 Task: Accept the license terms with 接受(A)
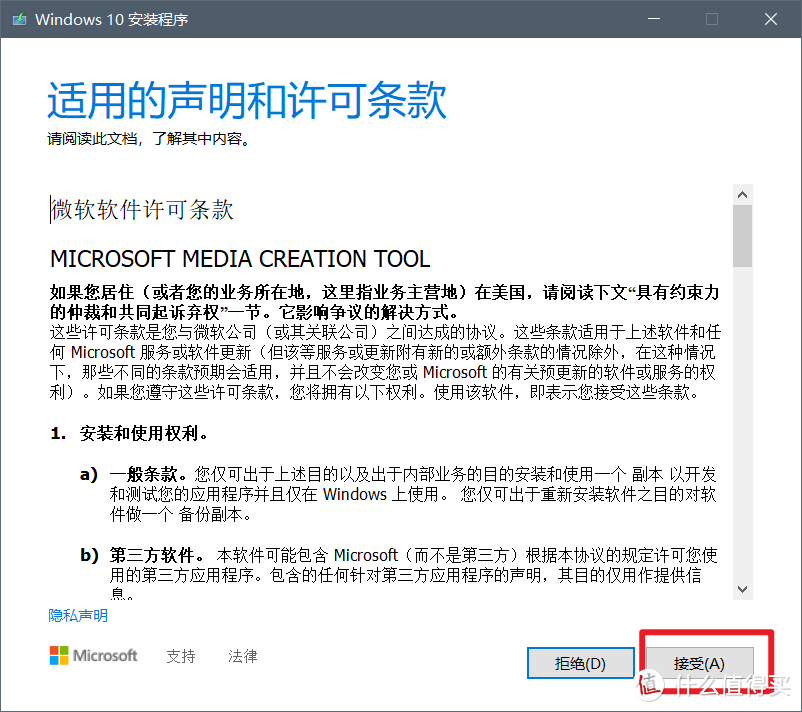pyautogui.click(x=699, y=663)
